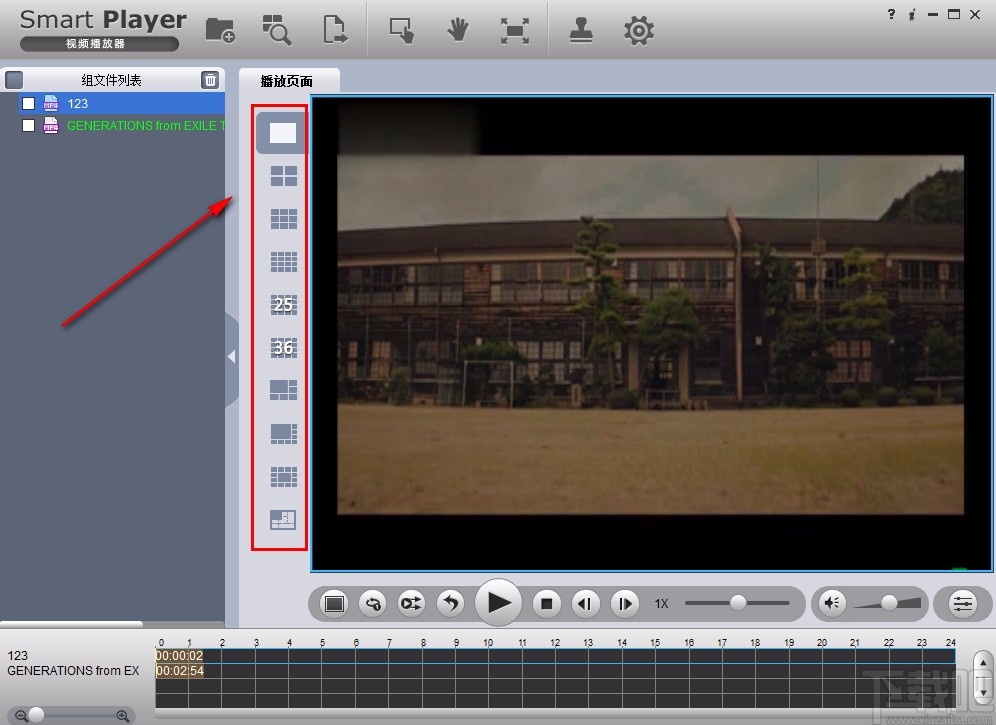Click the help question mark icon
The height and width of the screenshot is (725, 996).
pyautogui.click(x=891, y=14)
